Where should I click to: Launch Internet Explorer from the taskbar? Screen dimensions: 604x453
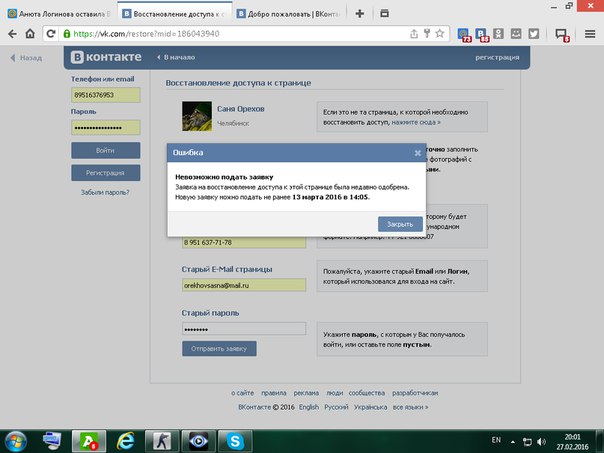coord(126,441)
